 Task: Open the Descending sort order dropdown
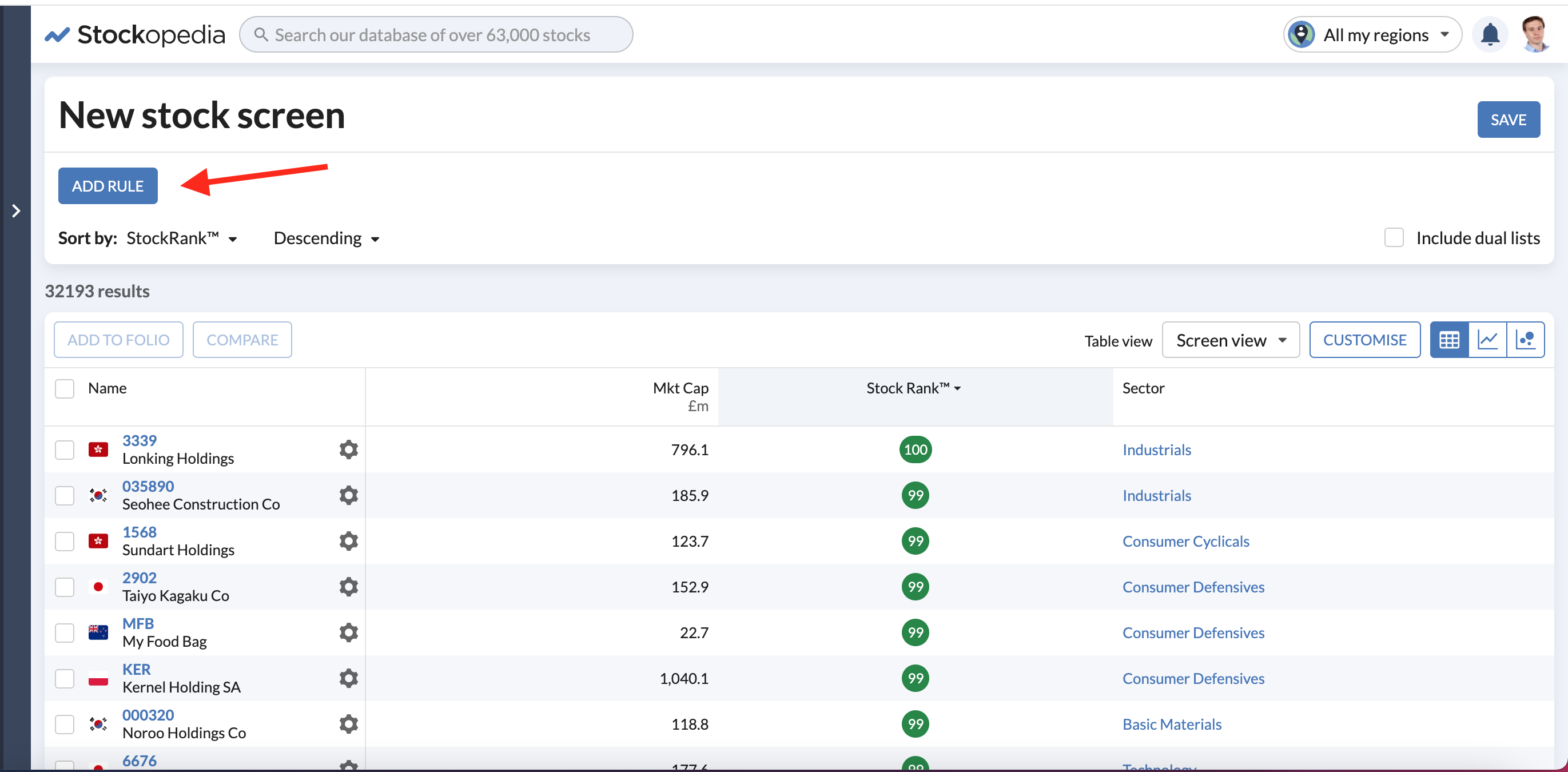[327, 238]
